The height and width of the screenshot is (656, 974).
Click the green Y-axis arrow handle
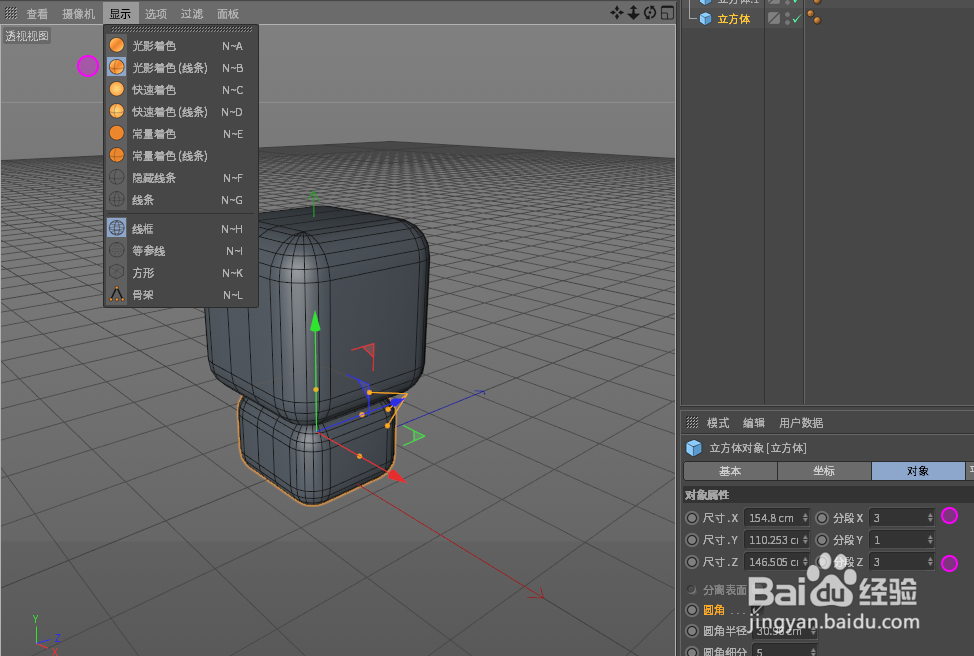tap(316, 322)
